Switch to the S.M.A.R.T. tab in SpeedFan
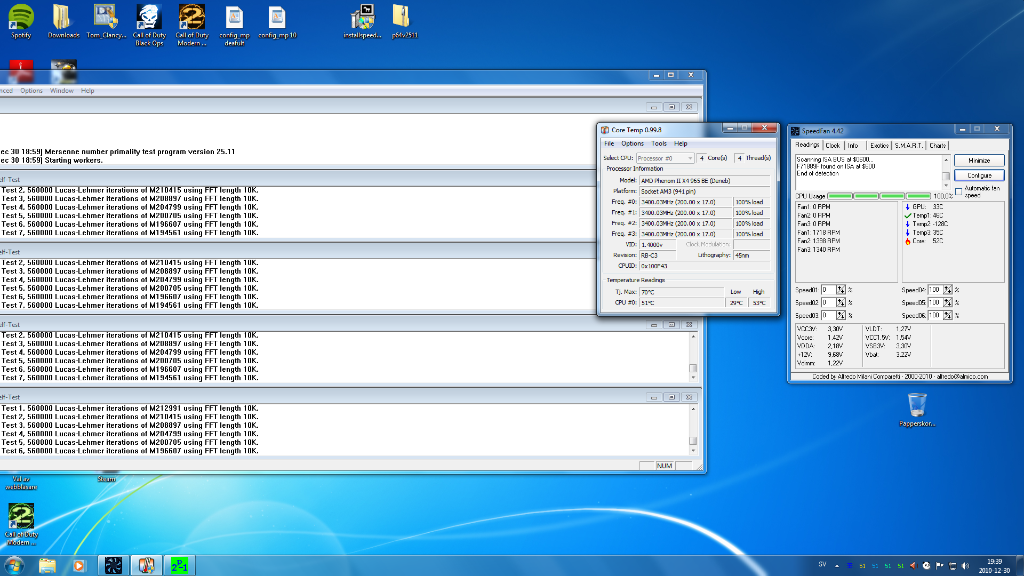Screen dimensions: 1024x576 tap(908, 145)
